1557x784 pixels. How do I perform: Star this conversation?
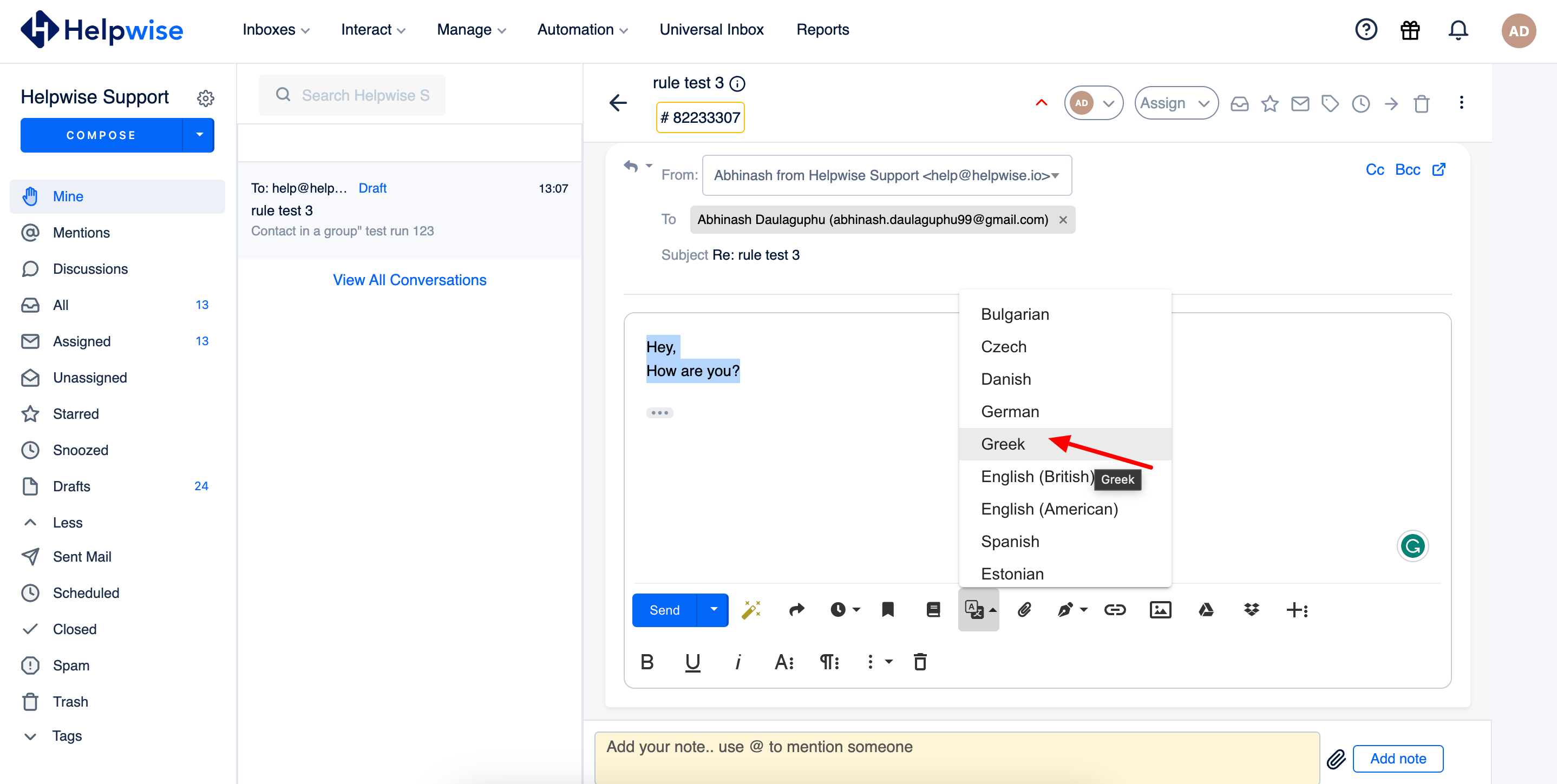click(1270, 103)
